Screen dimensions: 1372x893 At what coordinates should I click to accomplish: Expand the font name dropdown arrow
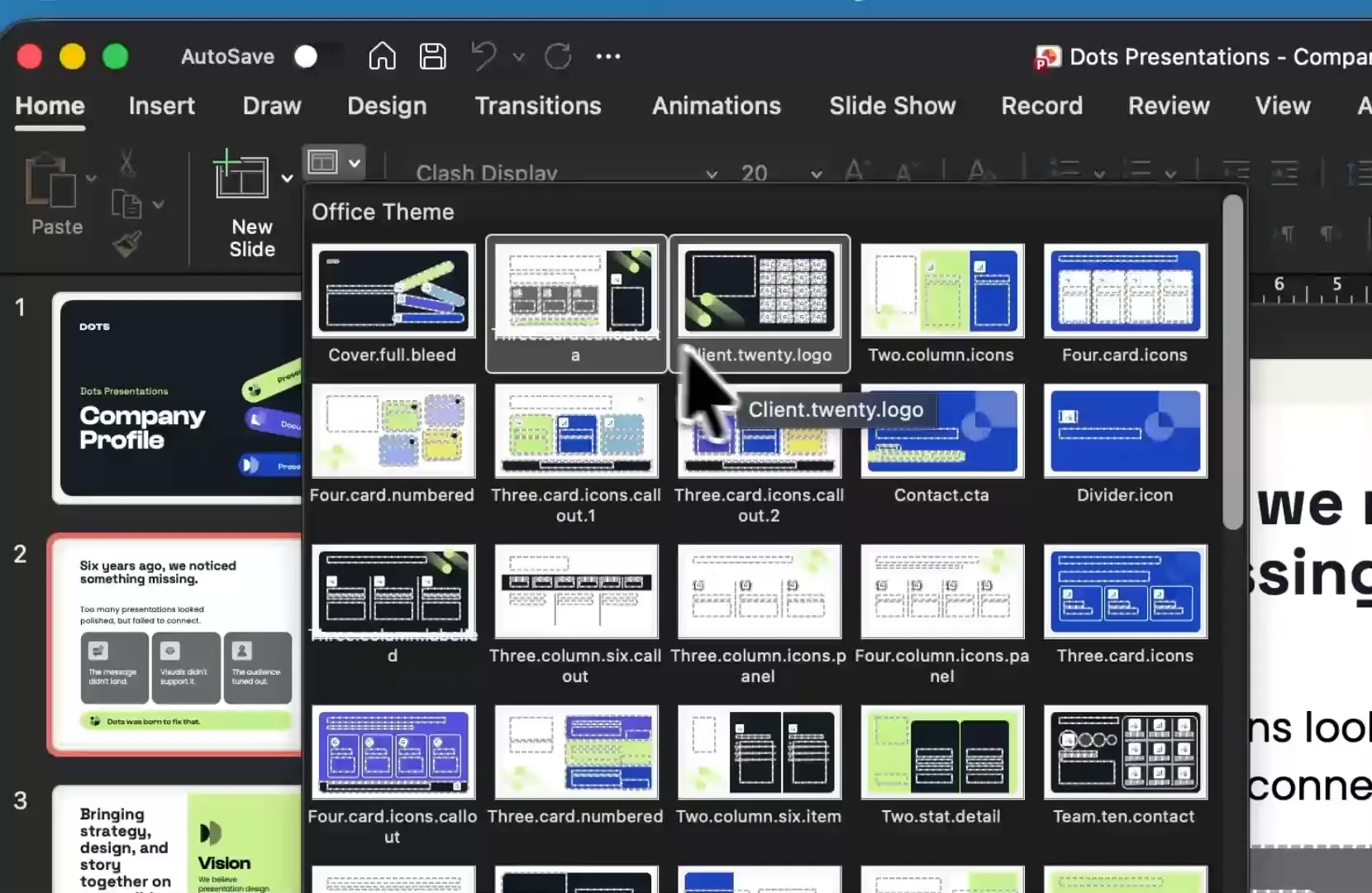tap(712, 174)
